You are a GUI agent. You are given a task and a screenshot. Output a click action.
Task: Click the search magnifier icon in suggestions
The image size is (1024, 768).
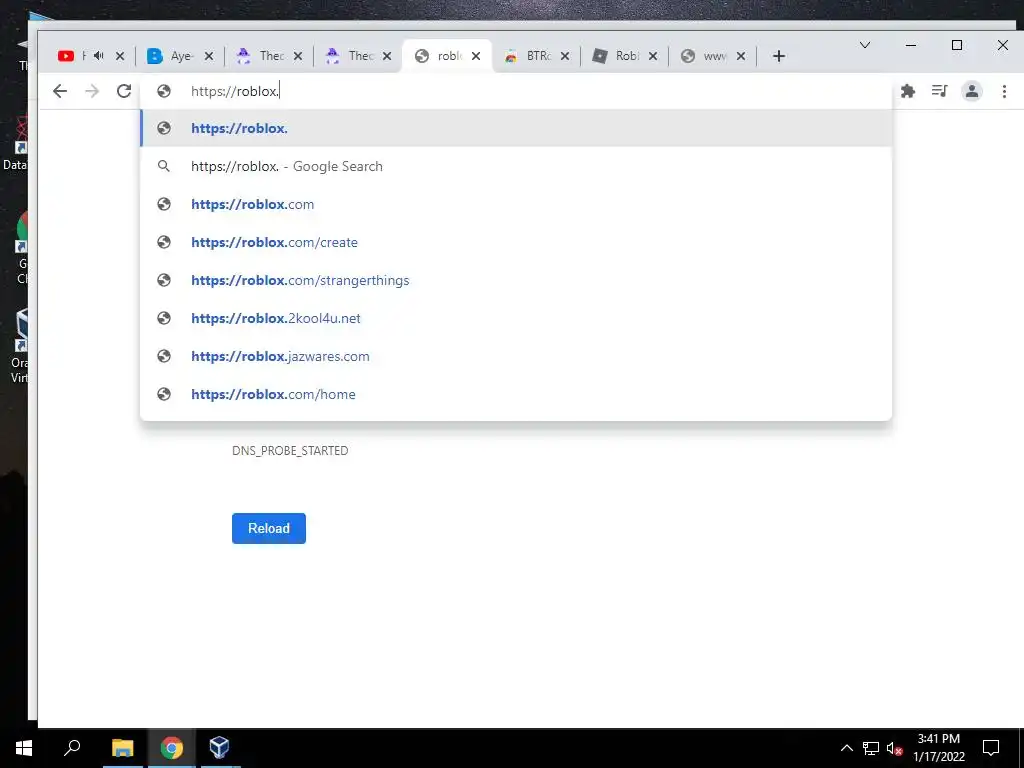[x=164, y=166]
